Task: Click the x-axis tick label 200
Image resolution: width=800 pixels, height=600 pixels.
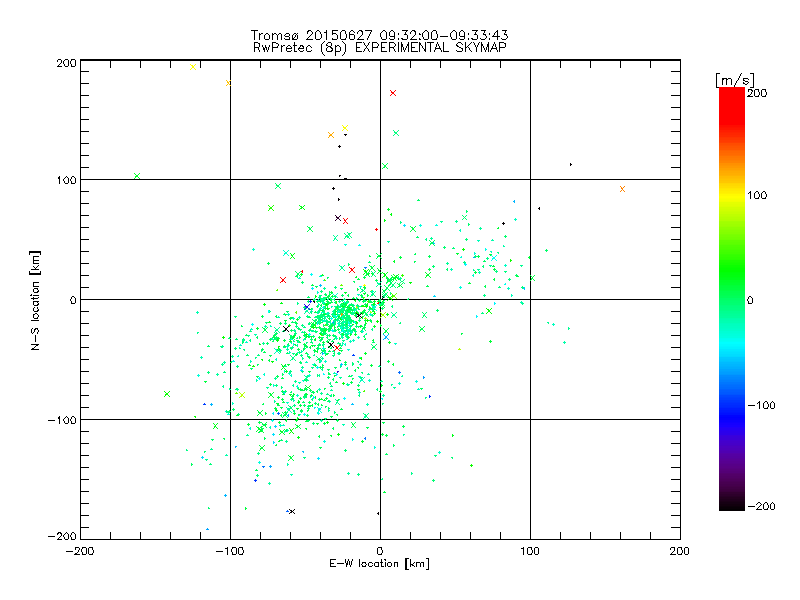Action: point(680,551)
